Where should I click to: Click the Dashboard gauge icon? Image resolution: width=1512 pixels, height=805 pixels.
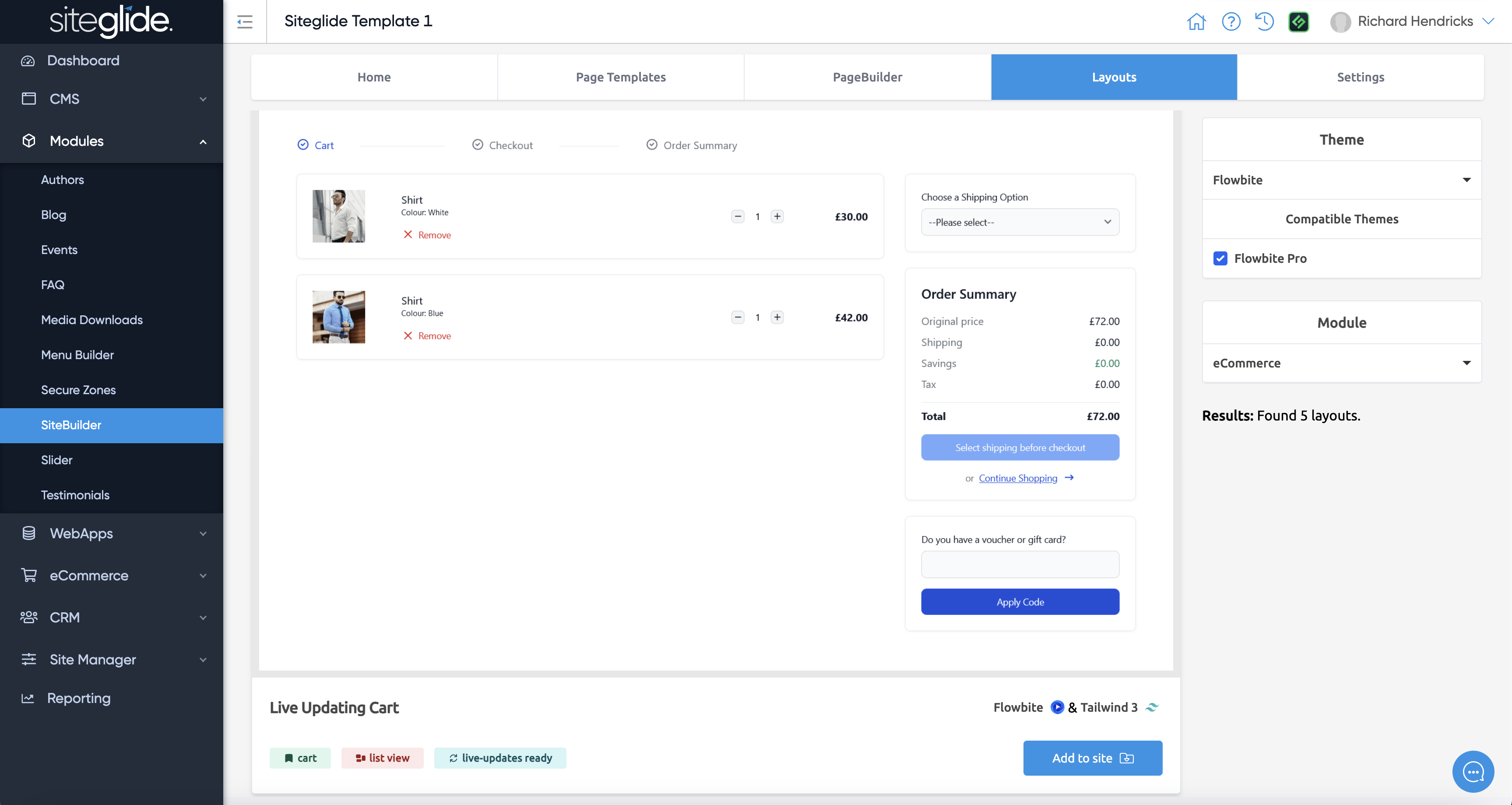coord(28,60)
